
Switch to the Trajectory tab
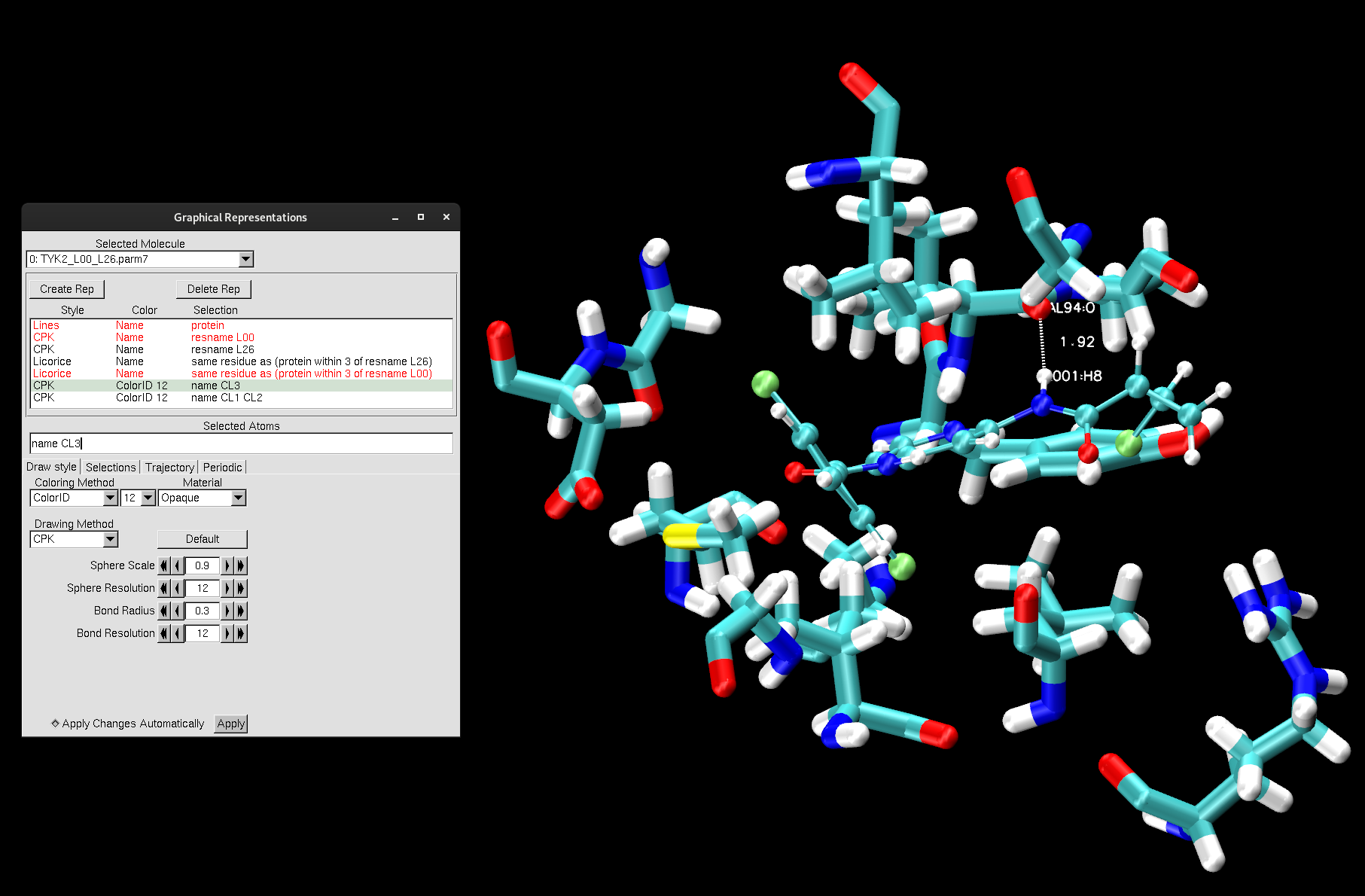click(x=169, y=467)
